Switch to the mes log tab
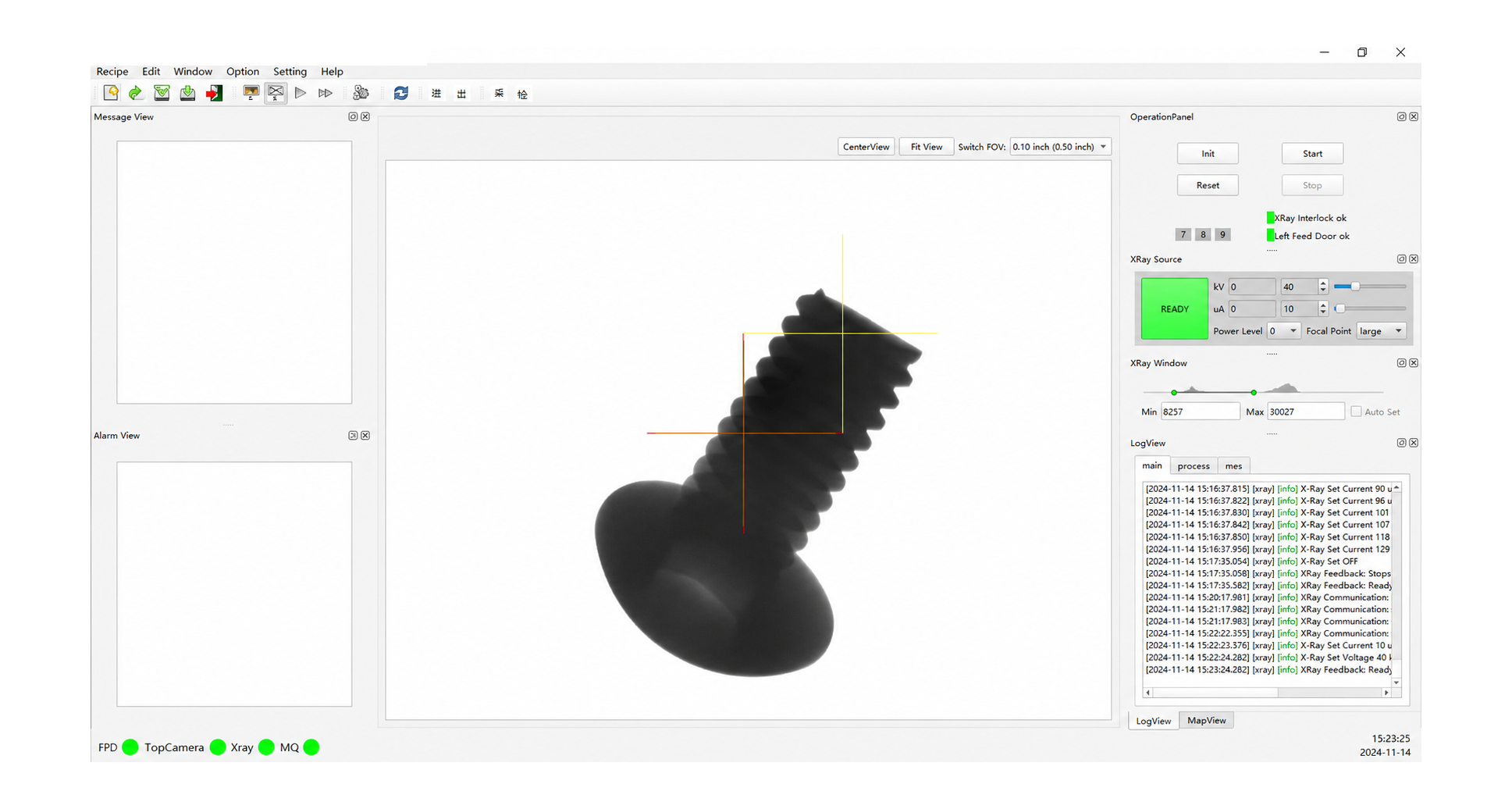1512x809 pixels. [x=1233, y=466]
